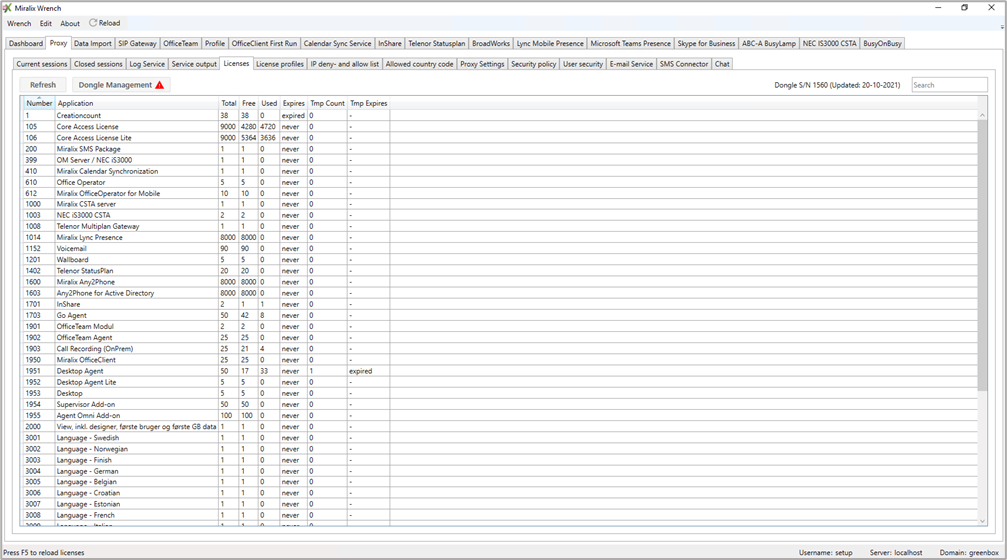Select the Supervisor Add-on row
The width and height of the screenshot is (1007, 560).
[x=501, y=405]
